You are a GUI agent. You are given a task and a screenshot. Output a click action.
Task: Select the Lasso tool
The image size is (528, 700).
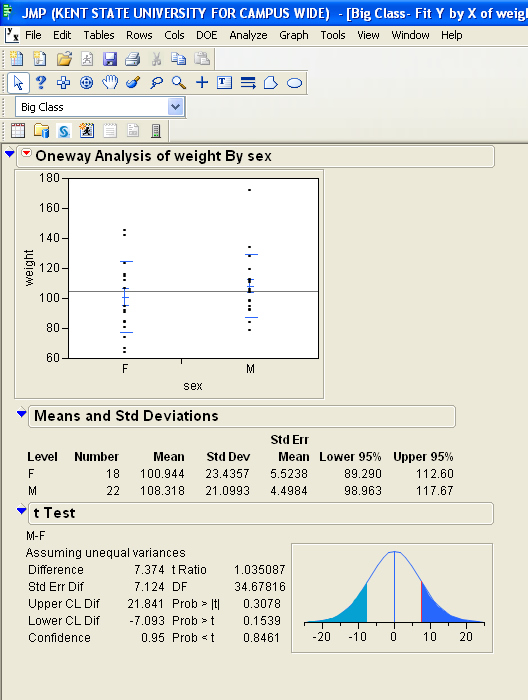[156, 83]
